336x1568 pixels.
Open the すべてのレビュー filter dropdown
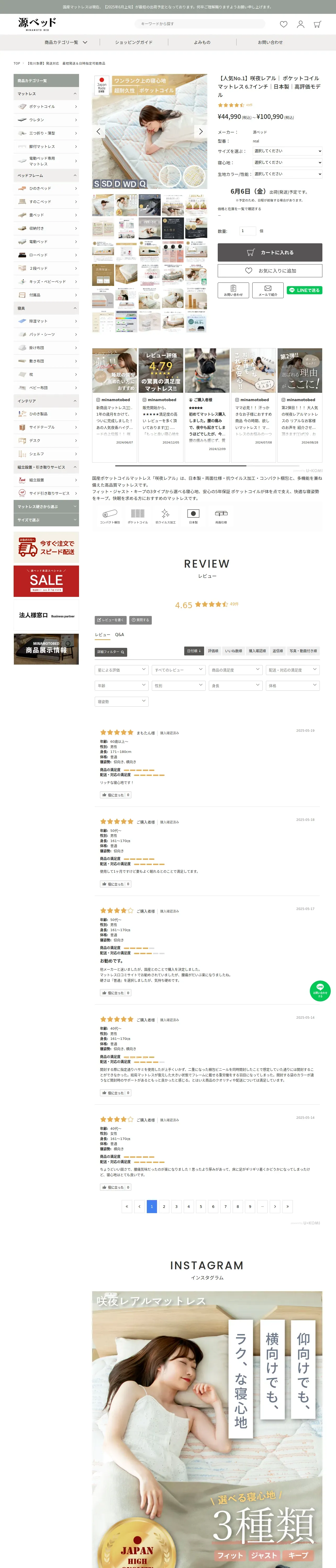(179, 670)
